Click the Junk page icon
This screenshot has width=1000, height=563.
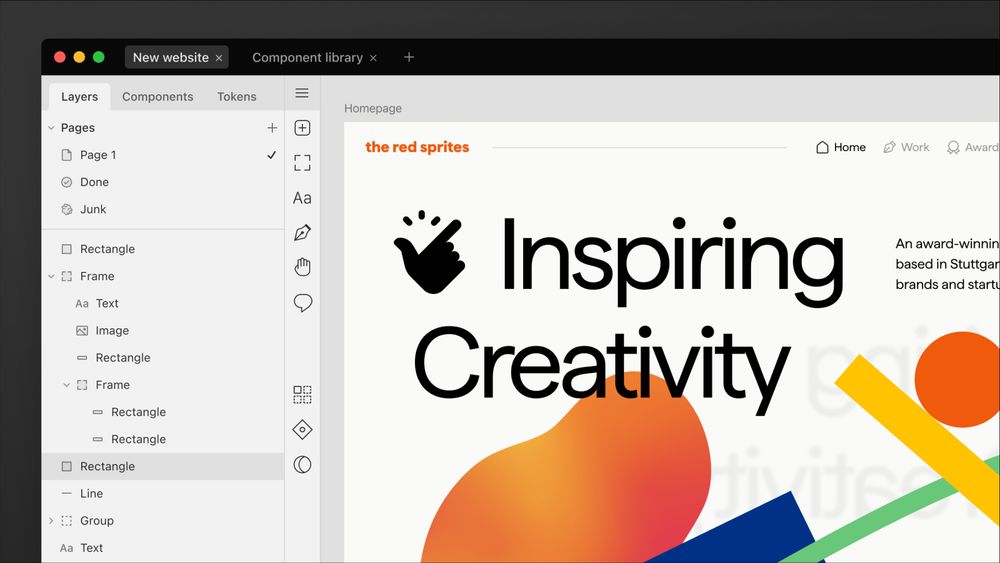click(66, 209)
